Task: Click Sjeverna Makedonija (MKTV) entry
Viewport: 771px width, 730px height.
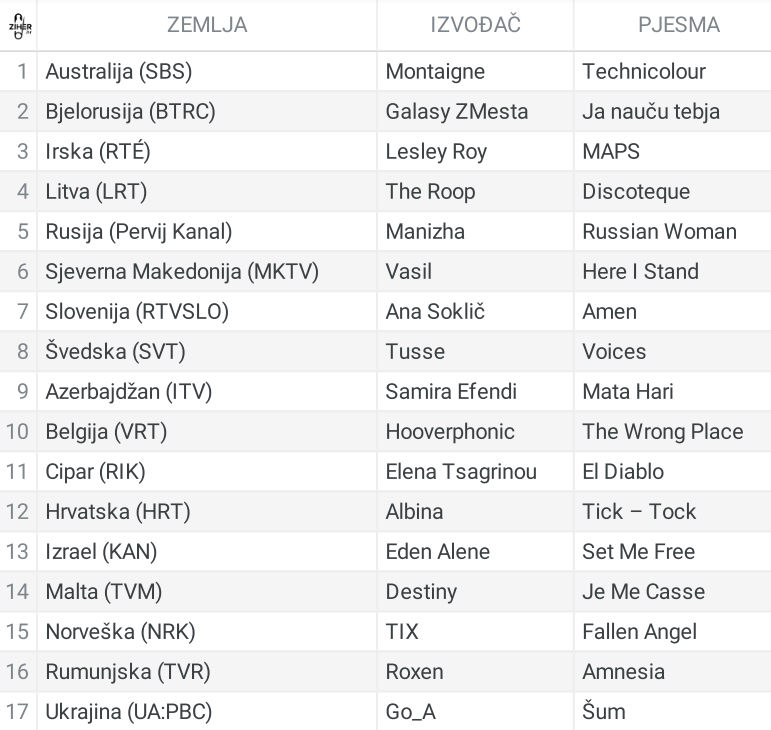Action: pos(182,272)
